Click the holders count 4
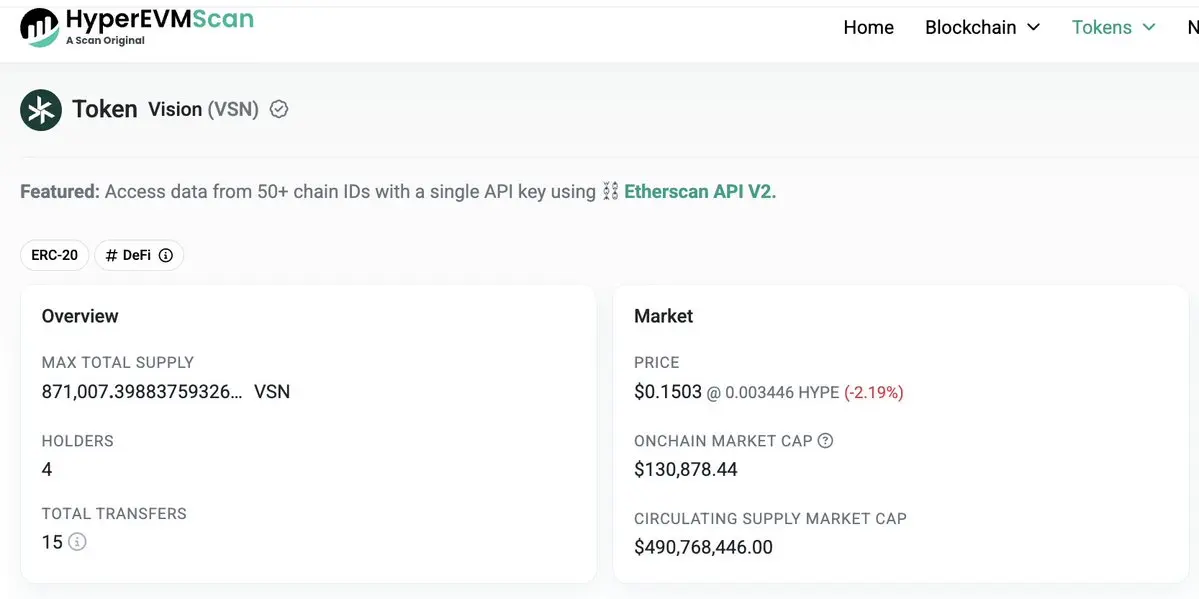The height and width of the screenshot is (599, 1199). (x=47, y=470)
